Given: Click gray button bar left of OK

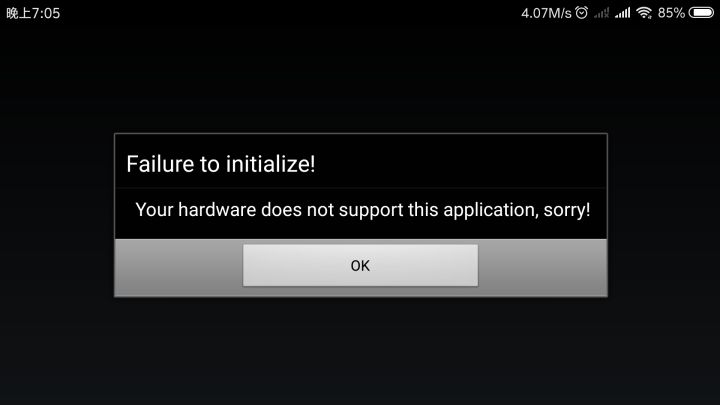Looking at the screenshot, I should coord(179,267).
